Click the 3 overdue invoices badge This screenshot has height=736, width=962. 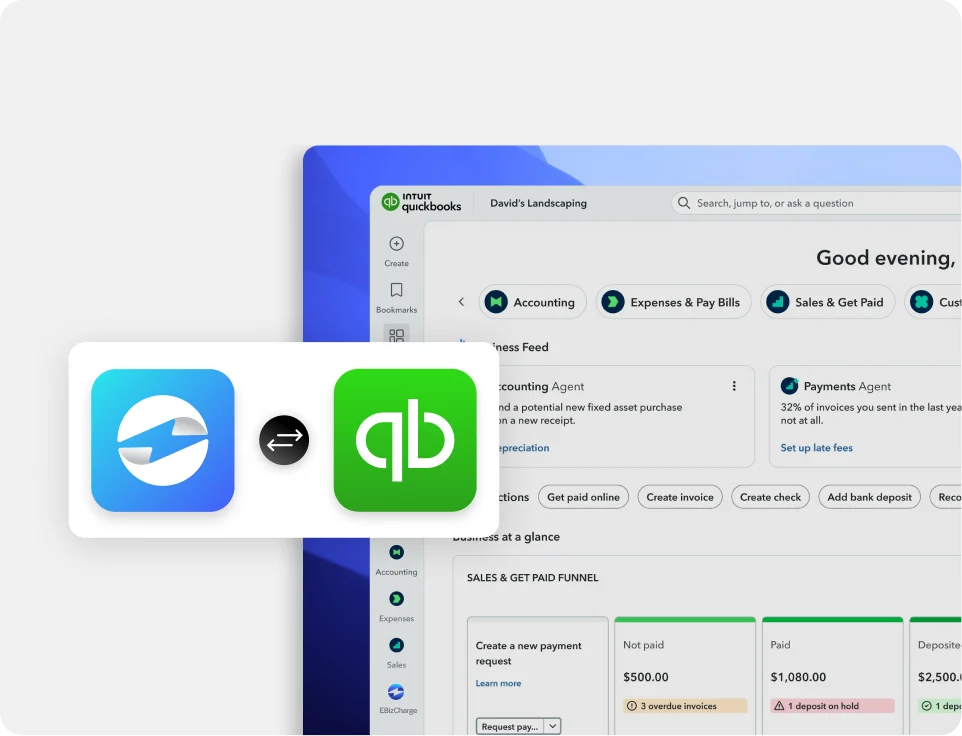pos(685,706)
